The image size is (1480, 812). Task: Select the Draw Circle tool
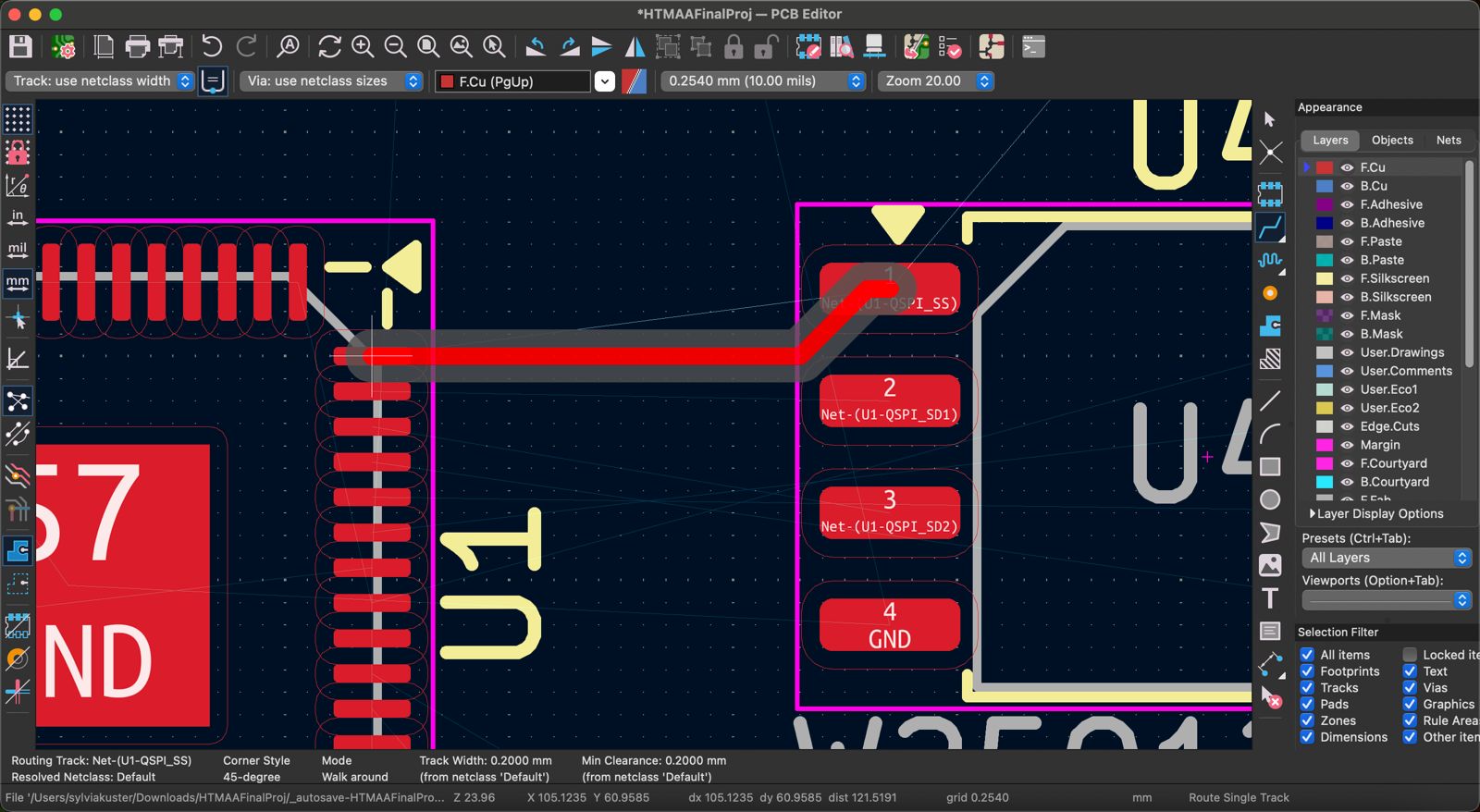[x=1270, y=499]
